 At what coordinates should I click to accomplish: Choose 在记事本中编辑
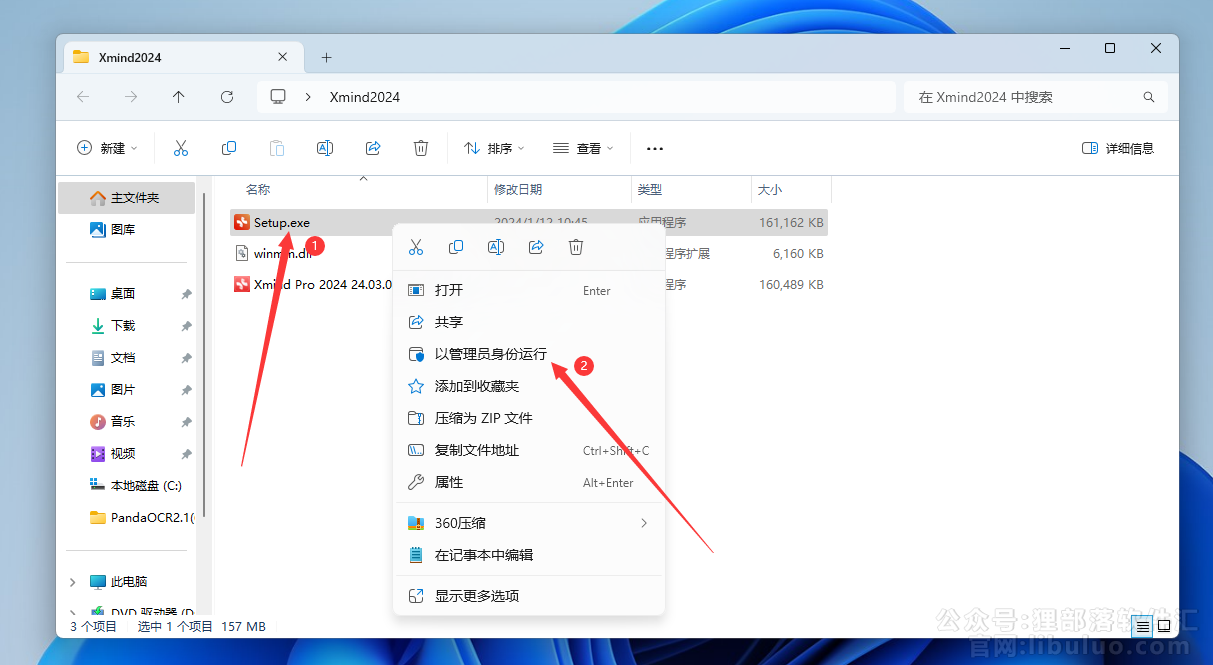tap(529, 555)
